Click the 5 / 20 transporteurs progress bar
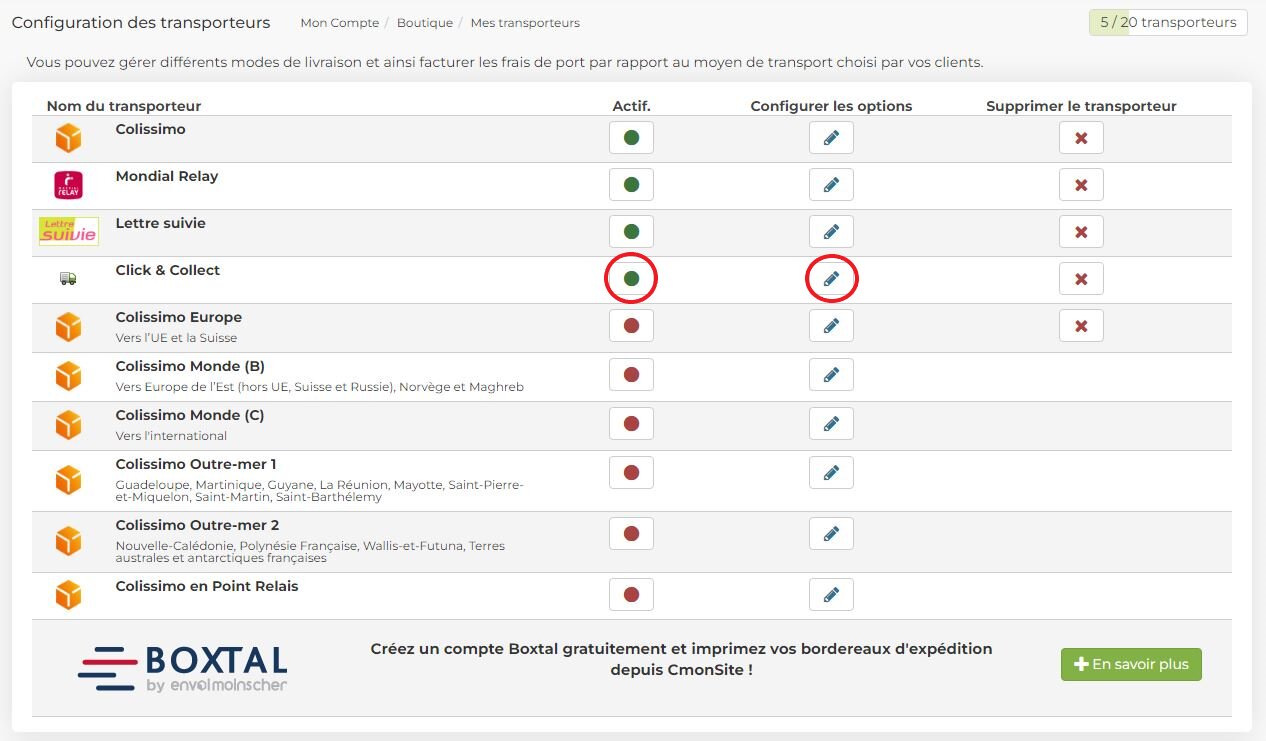This screenshot has width=1266, height=741. pyautogui.click(x=1168, y=22)
